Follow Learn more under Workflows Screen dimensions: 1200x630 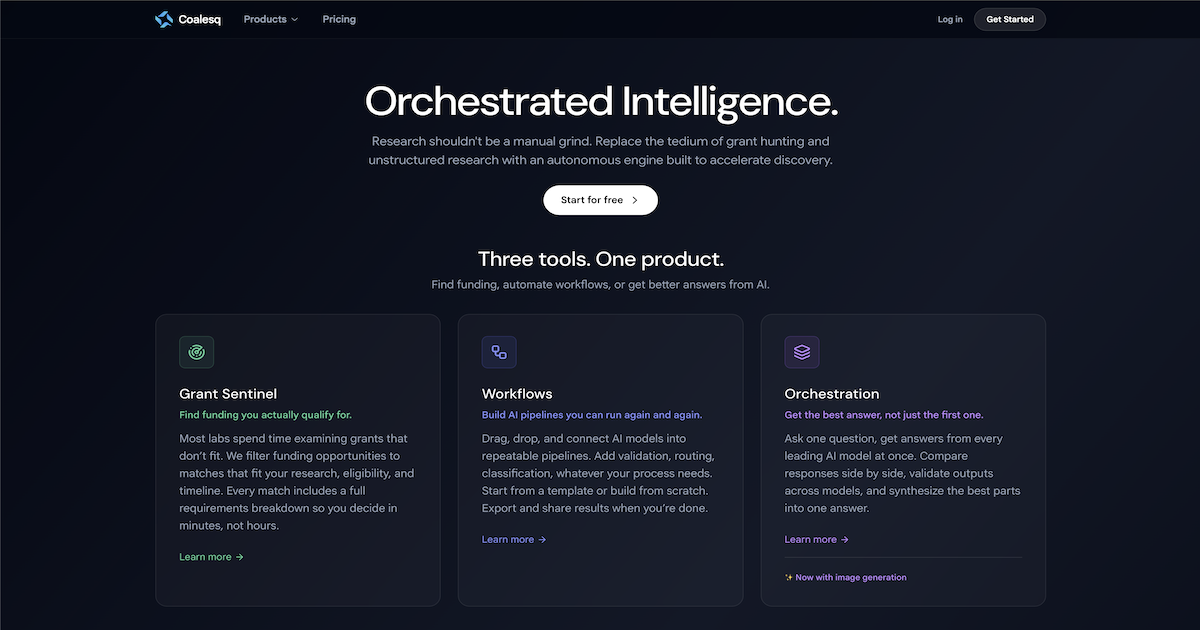(514, 539)
